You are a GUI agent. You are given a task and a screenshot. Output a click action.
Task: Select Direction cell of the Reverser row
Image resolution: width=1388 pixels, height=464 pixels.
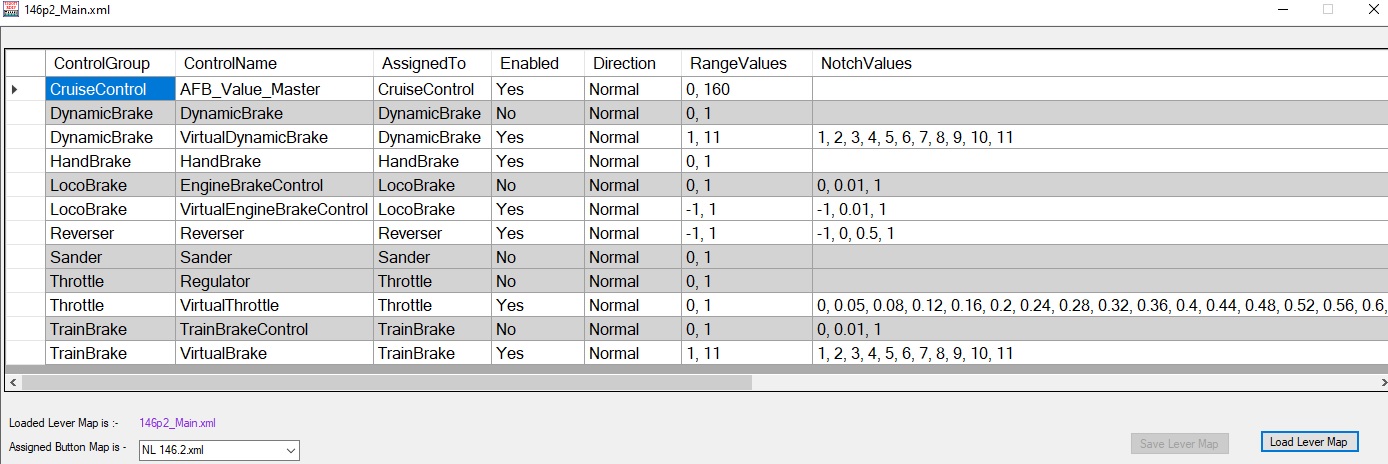coord(632,233)
